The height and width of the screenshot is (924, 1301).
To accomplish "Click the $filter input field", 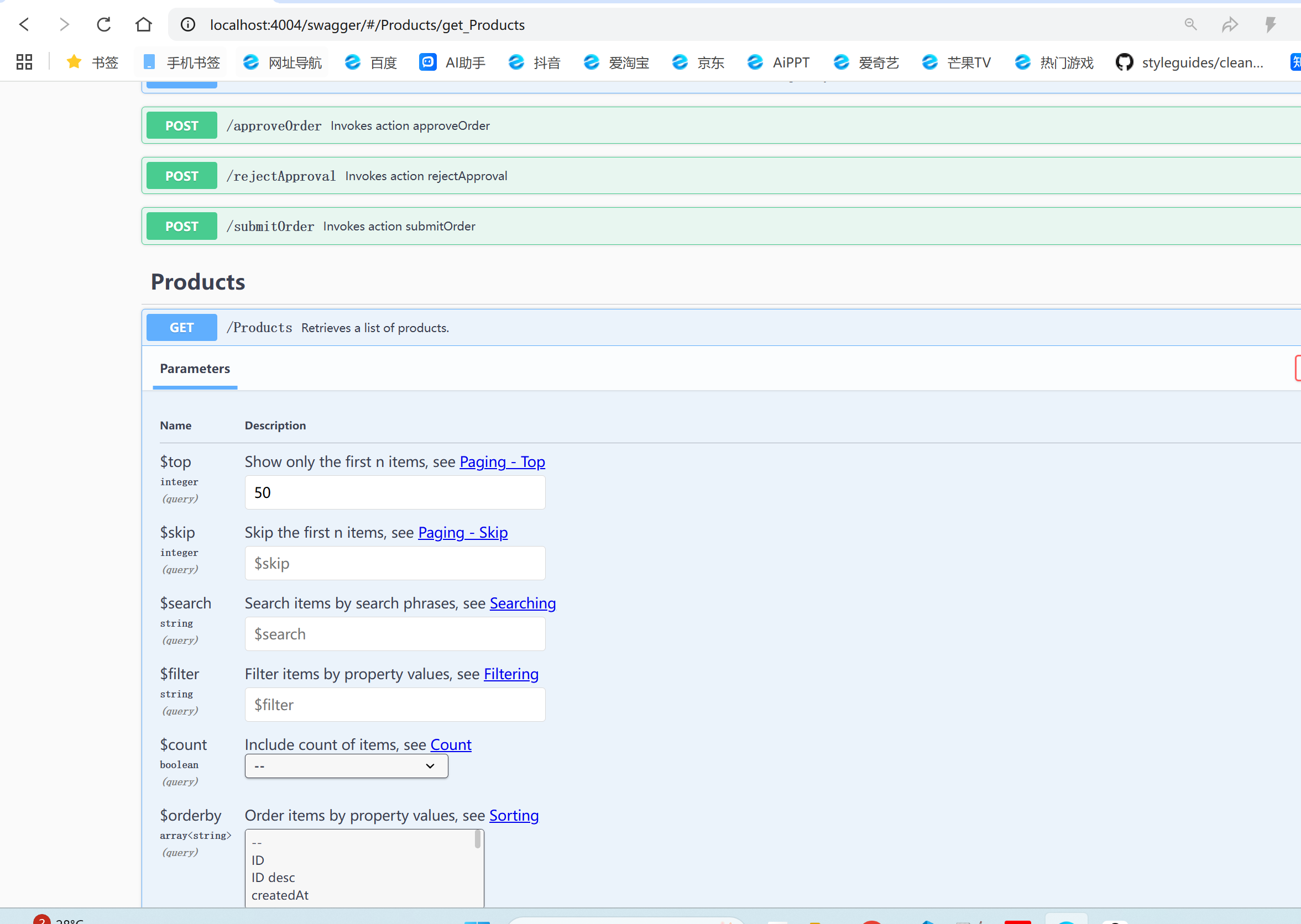I will click(x=394, y=705).
